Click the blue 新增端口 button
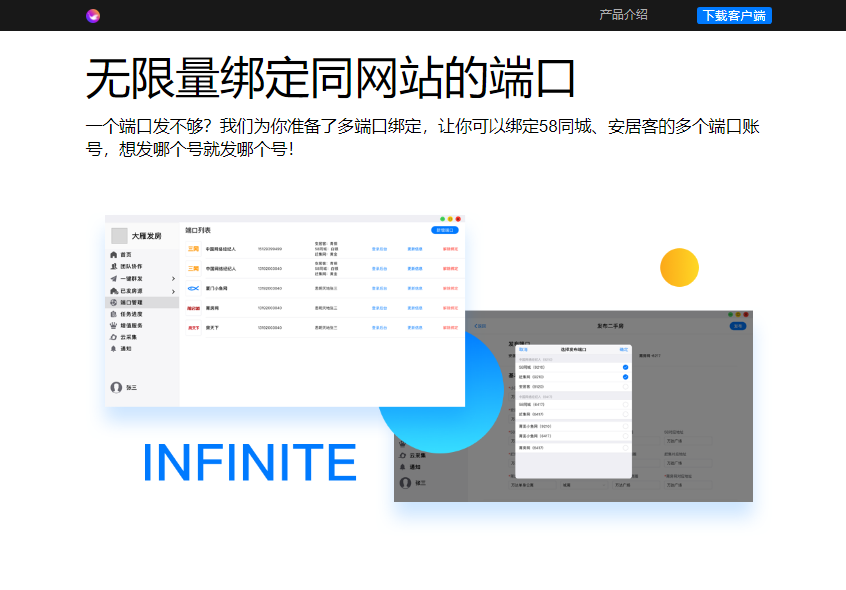 pos(445,230)
